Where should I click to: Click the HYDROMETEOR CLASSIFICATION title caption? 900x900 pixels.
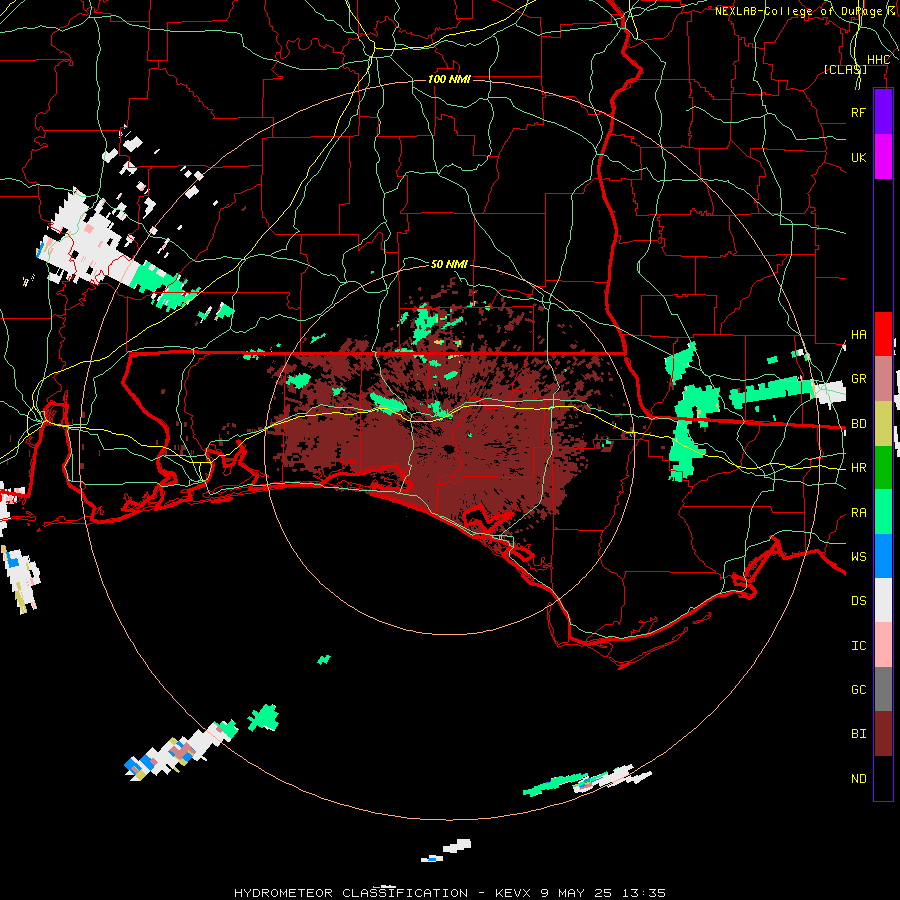449,893
